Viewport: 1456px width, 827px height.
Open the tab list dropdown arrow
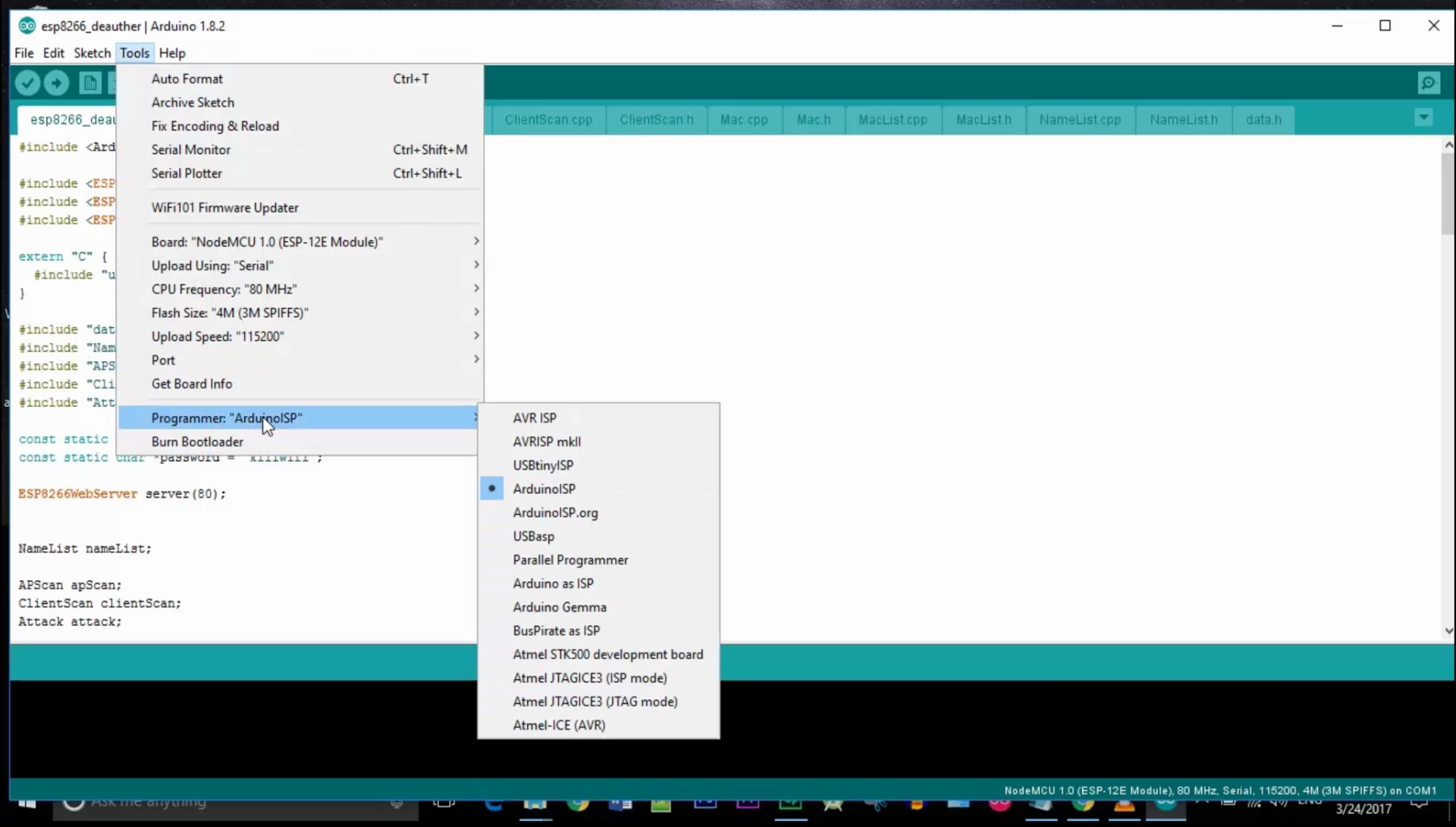coord(1423,118)
